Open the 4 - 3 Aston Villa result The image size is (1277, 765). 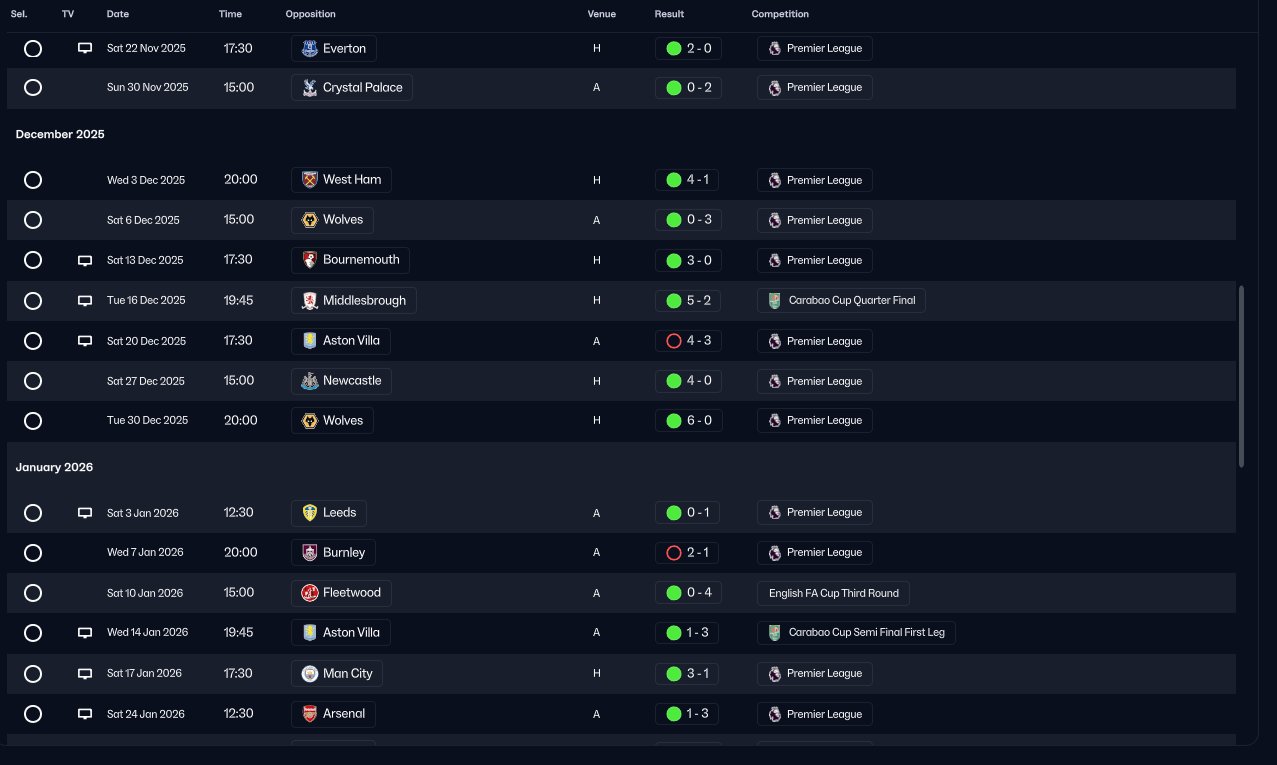coord(688,341)
